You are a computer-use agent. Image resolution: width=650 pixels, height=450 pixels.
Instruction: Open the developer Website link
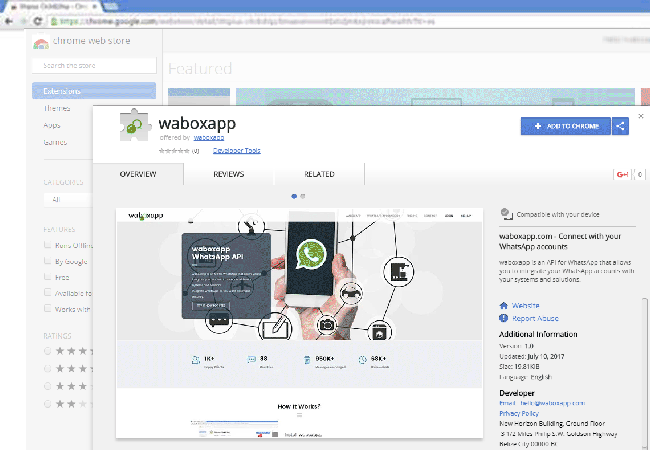pos(526,306)
